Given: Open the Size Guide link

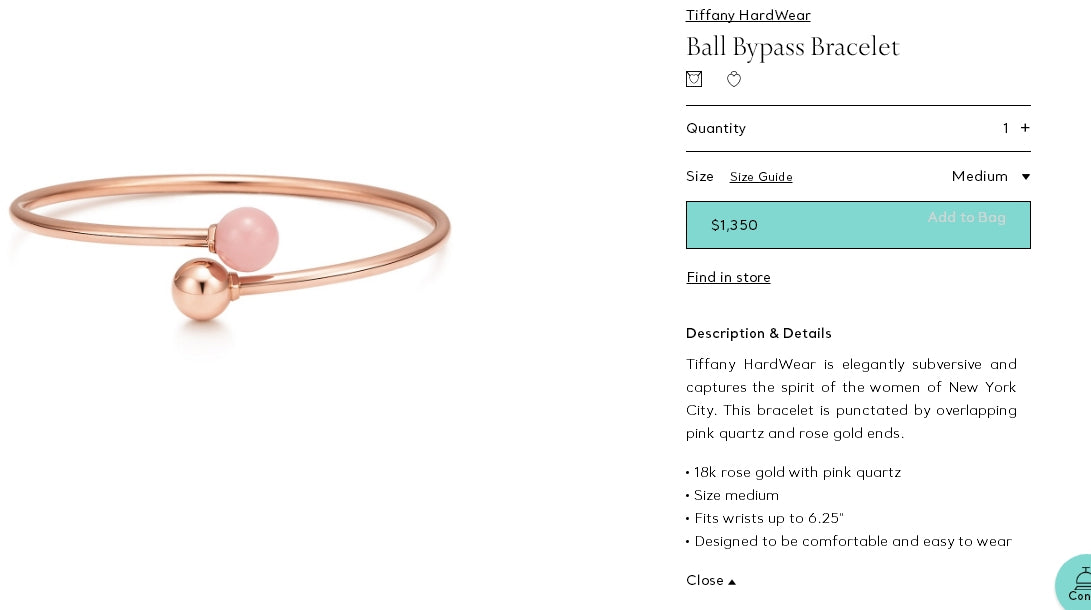Looking at the screenshot, I should click(x=761, y=177).
